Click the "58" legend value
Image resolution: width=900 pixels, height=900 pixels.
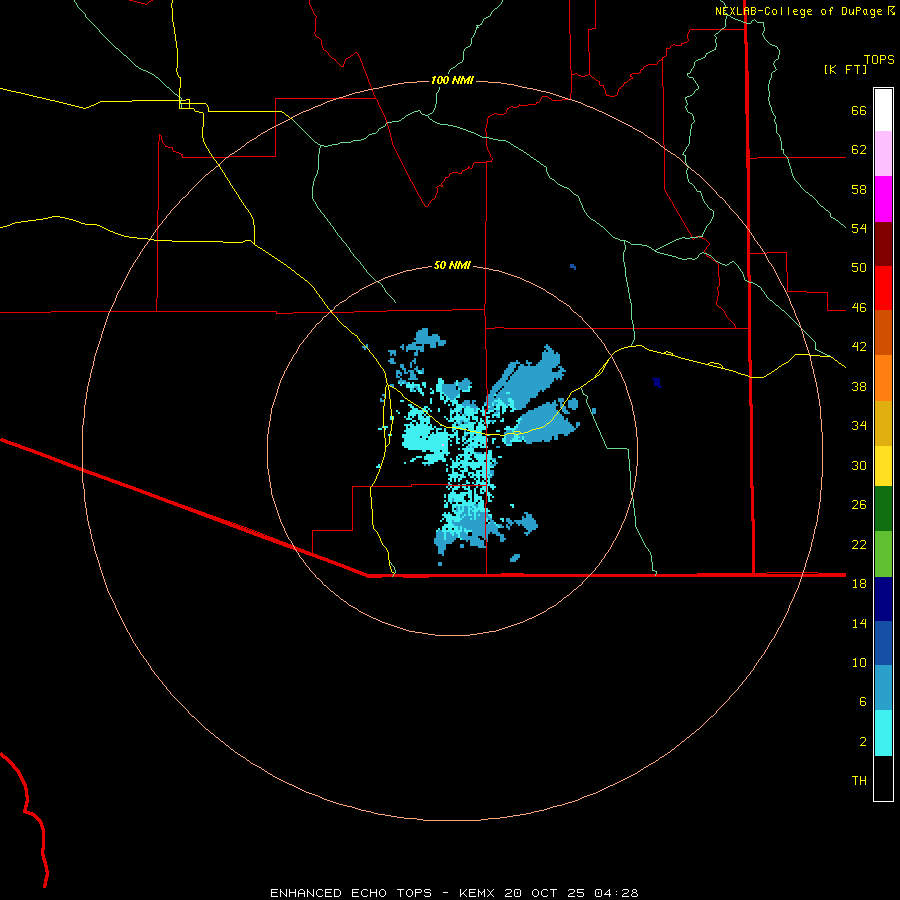point(859,189)
